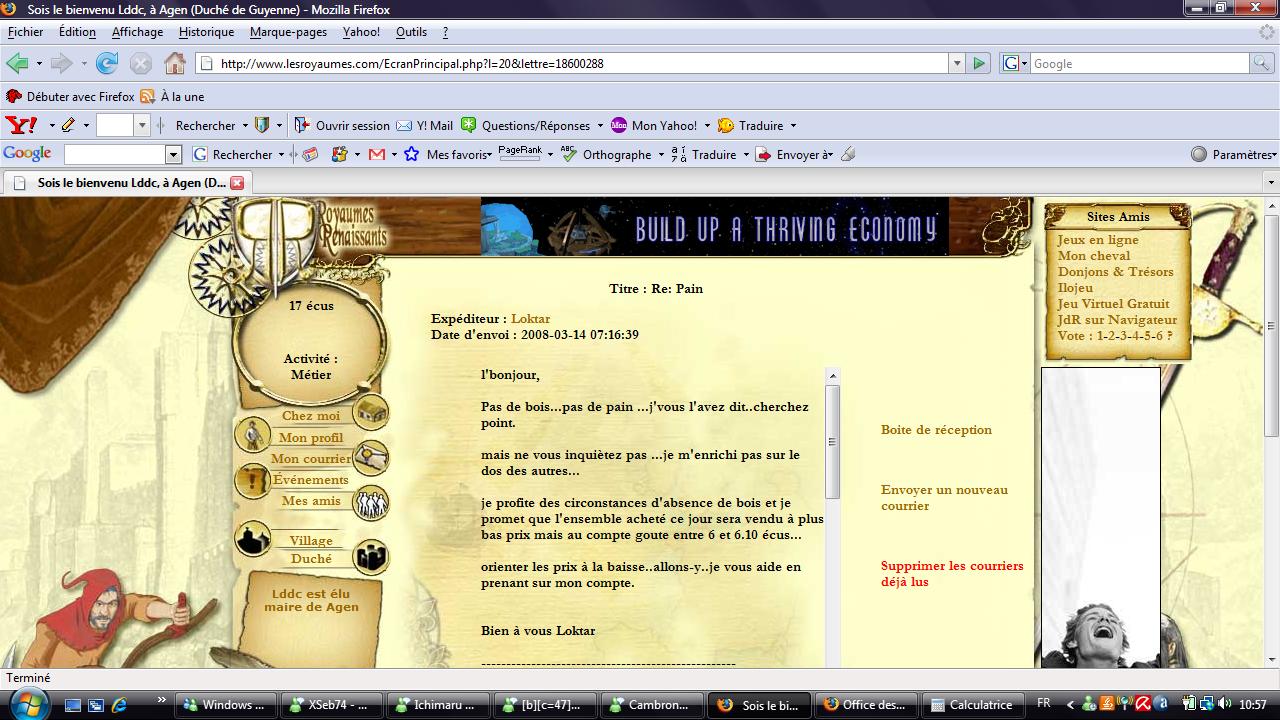Click the search magnifier in Google box

[x=1262, y=64]
